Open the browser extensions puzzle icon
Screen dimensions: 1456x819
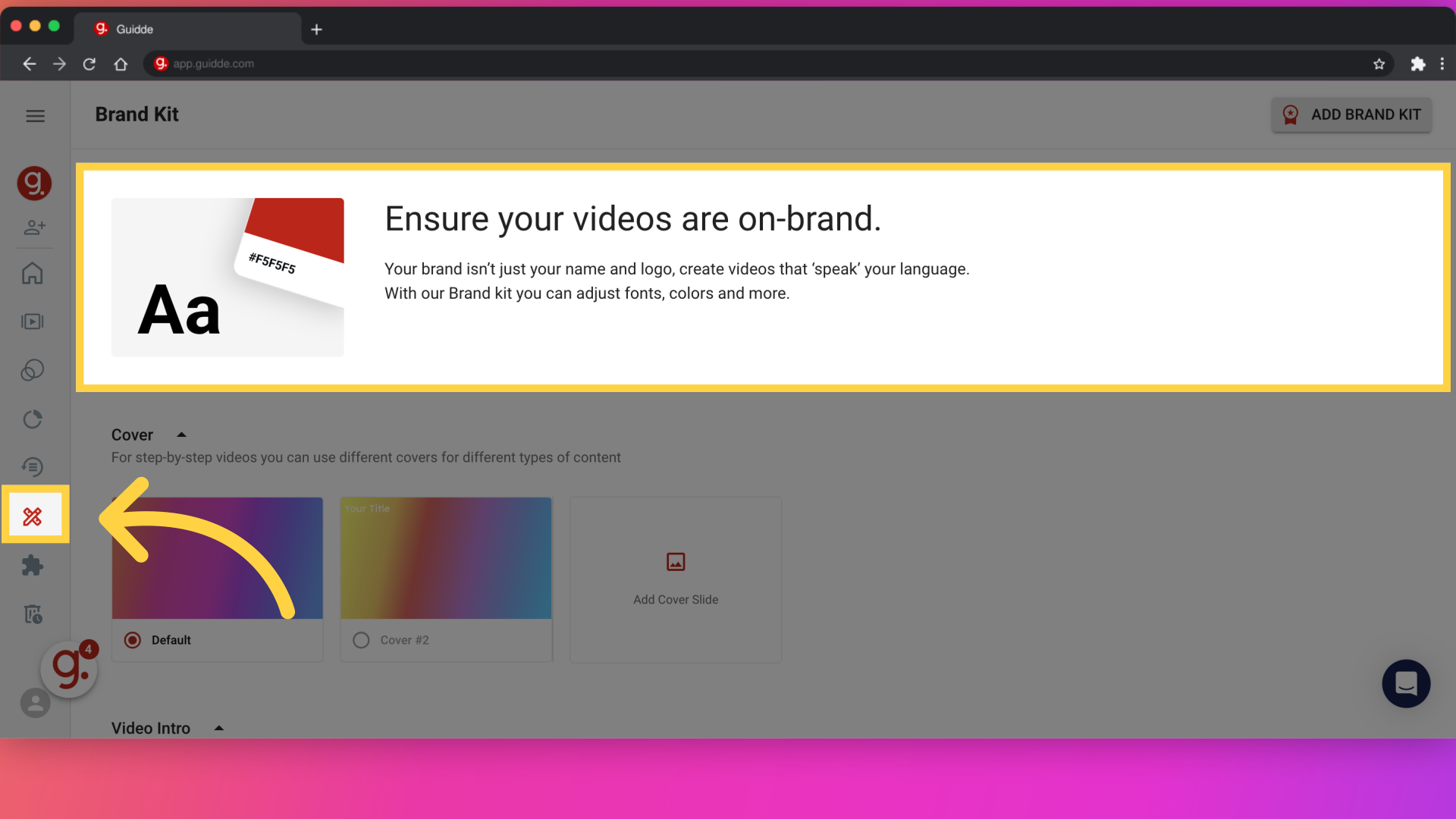(x=1417, y=64)
